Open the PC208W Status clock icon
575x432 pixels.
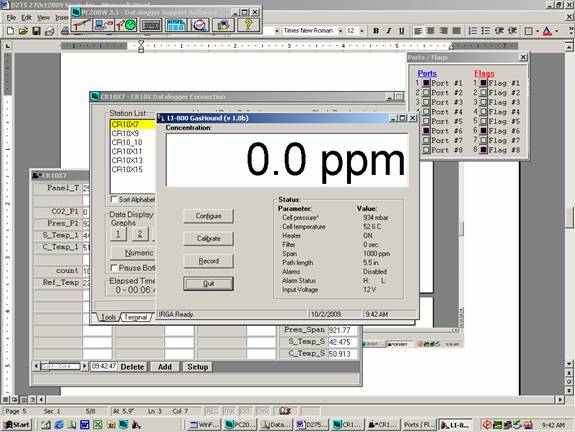(x=127, y=25)
